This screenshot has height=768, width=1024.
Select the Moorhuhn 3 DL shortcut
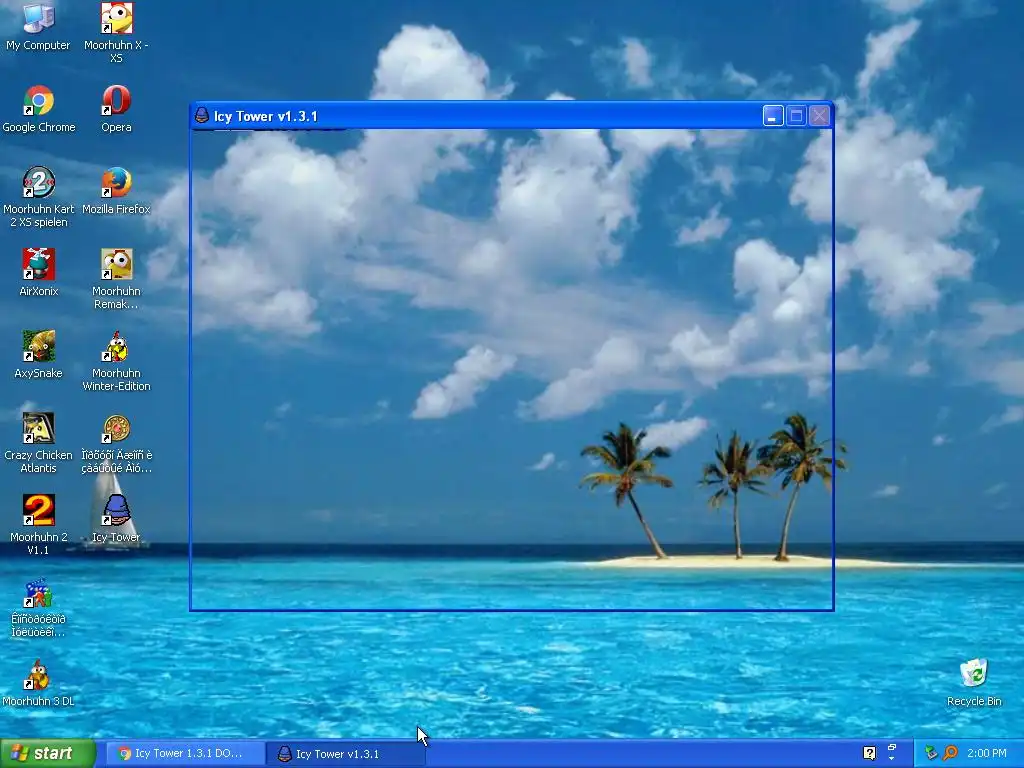[x=39, y=683]
